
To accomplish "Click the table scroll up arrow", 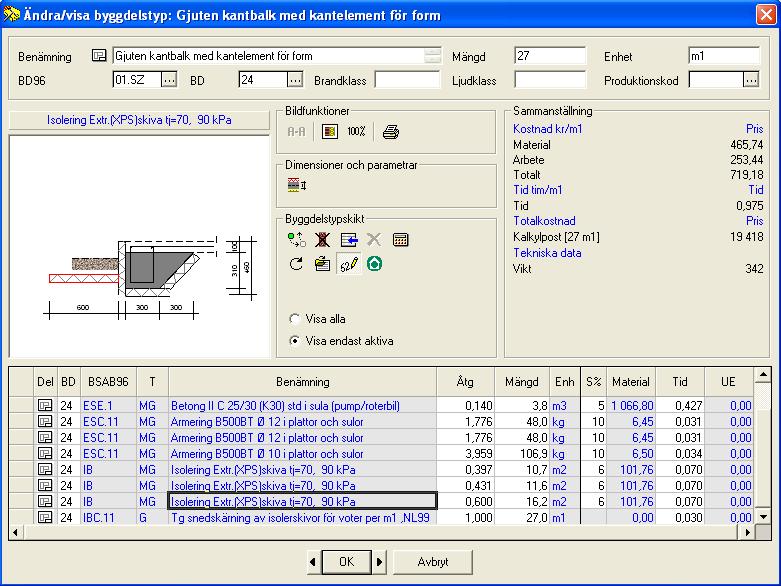I will (763, 375).
